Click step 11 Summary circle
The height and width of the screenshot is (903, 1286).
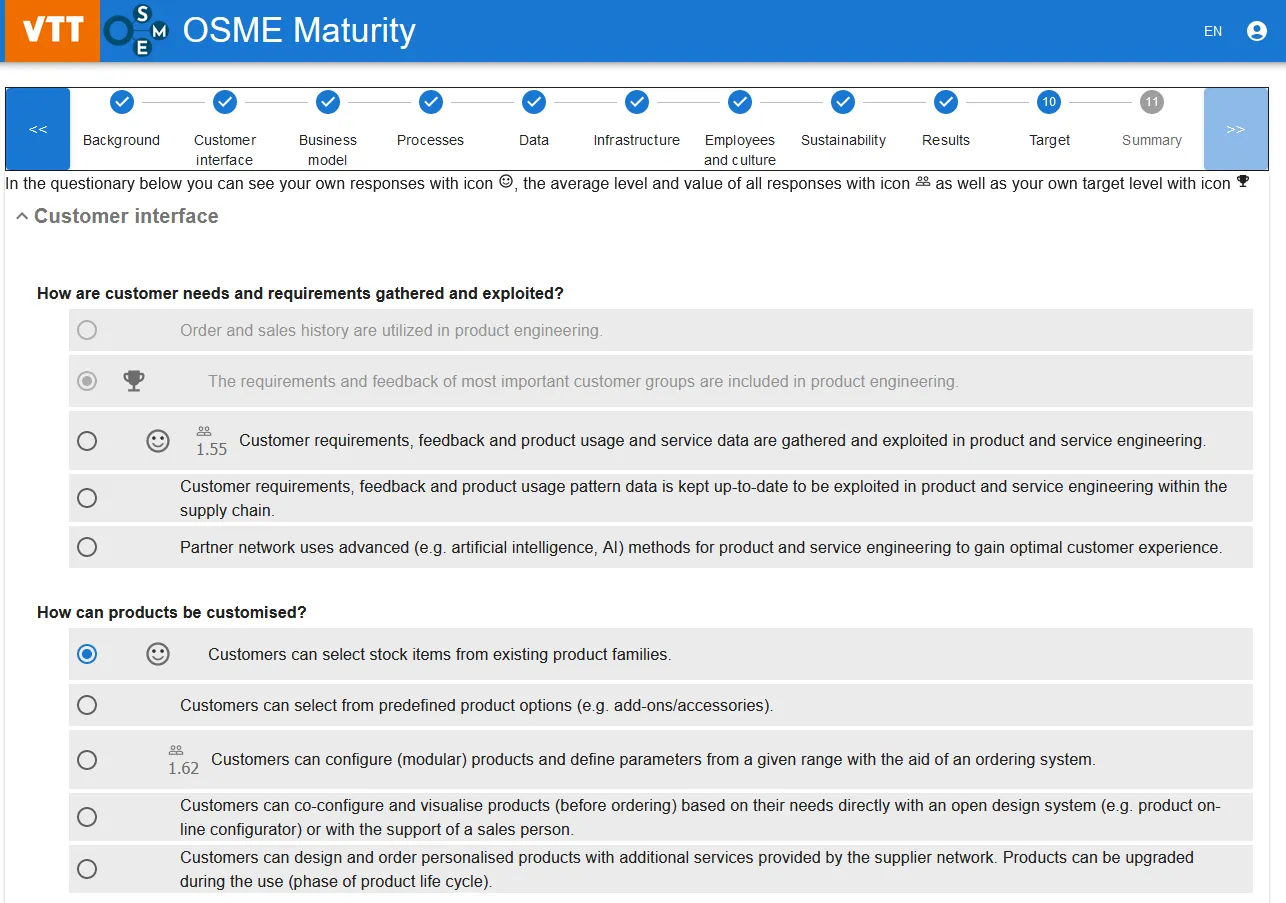coord(1152,102)
